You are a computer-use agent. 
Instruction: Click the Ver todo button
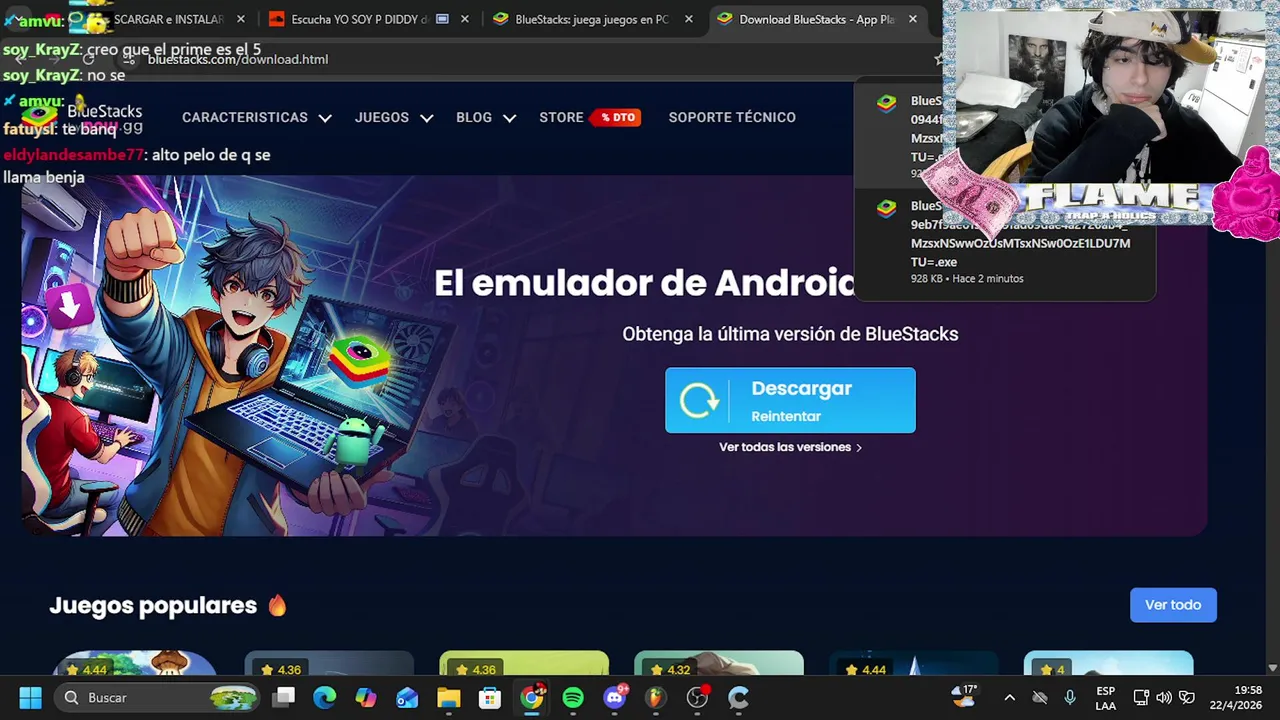click(x=1173, y=605)
